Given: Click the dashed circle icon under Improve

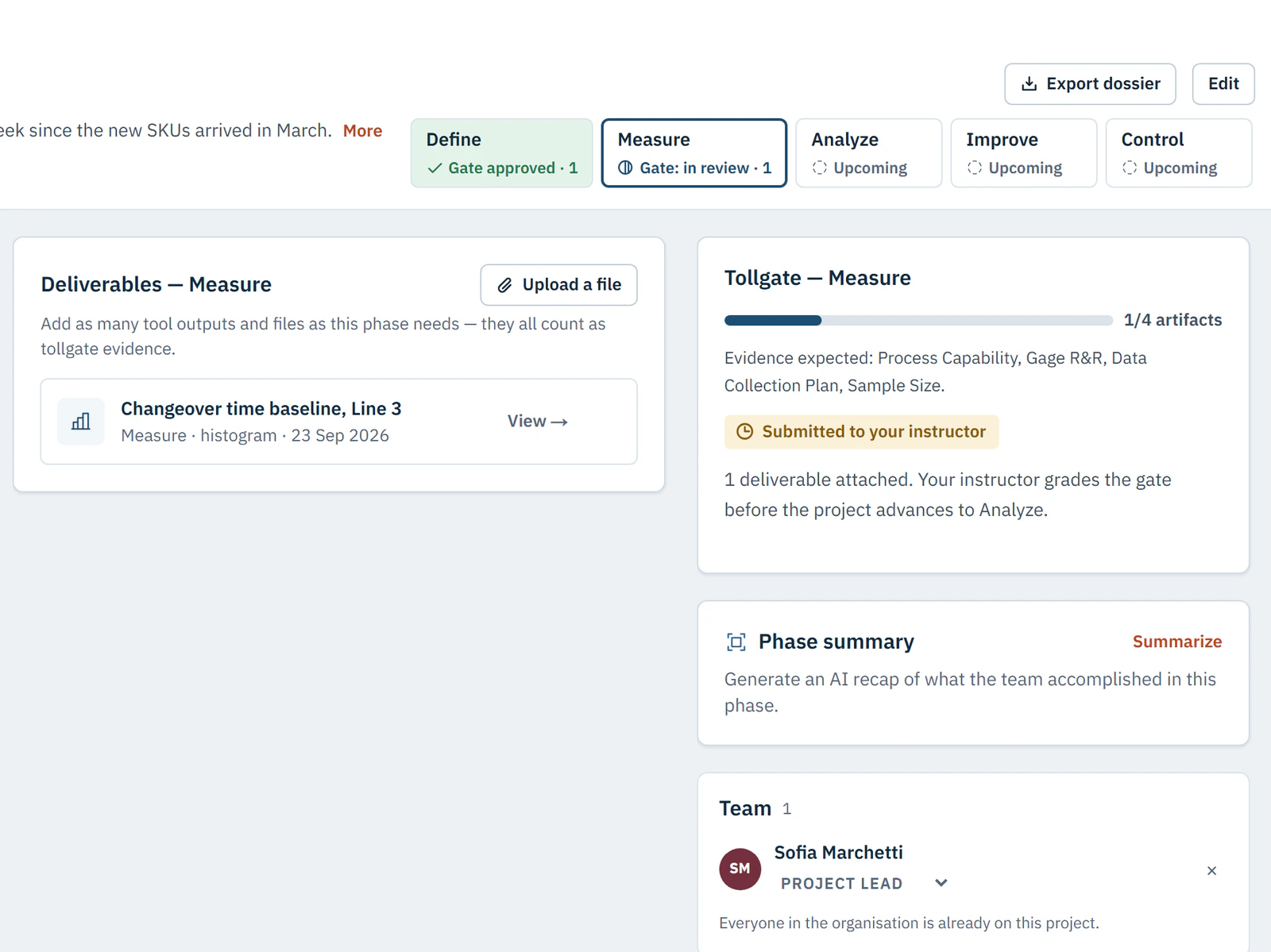Looking at the screenshot, I should [x=975, y=168].
